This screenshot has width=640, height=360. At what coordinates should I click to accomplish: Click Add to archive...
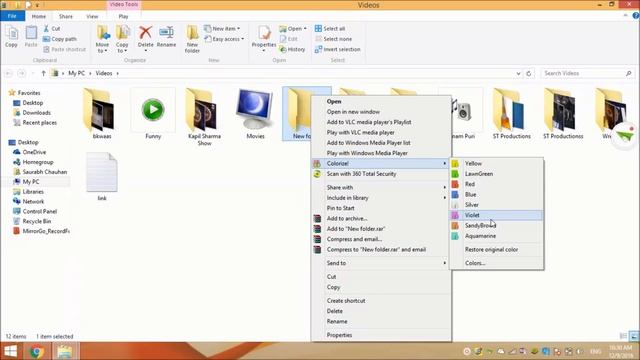tap(381, 219)
